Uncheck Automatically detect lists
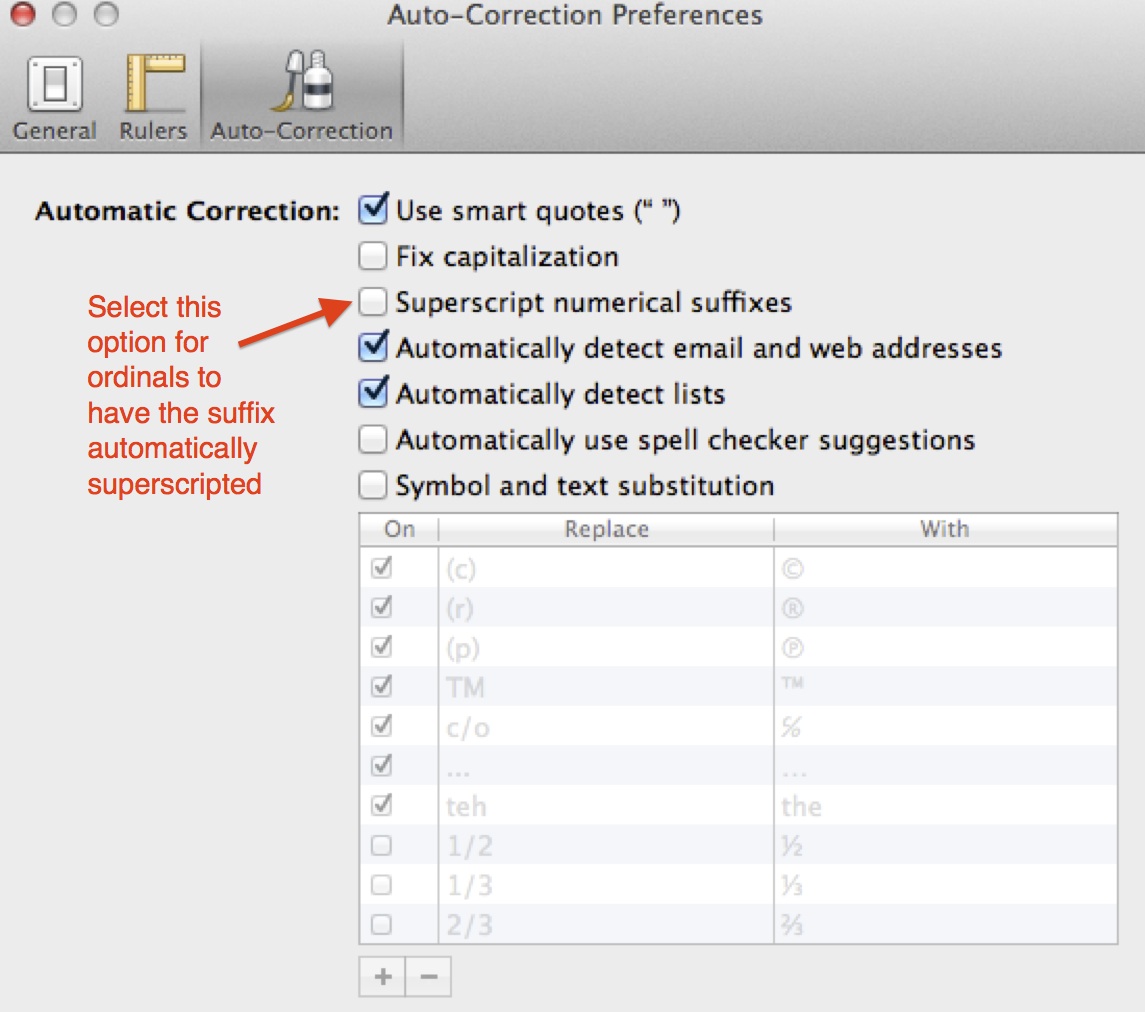The width and height of the screenshot is (1145, 1012). [x=373, y=393]
